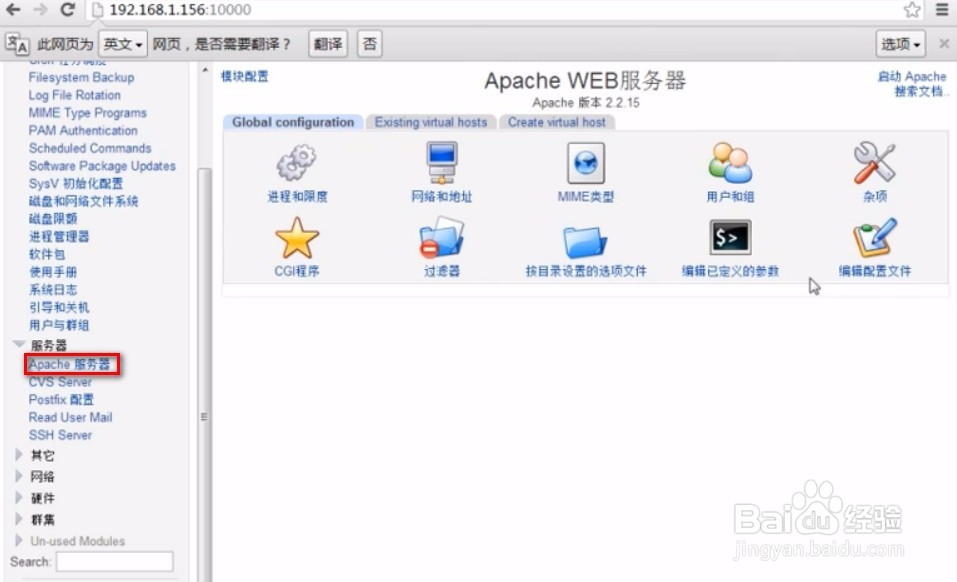This screenshot has width=957, height=582.
Task: Expand the Un-used Modules category
Action: click(x=19, y=541)
